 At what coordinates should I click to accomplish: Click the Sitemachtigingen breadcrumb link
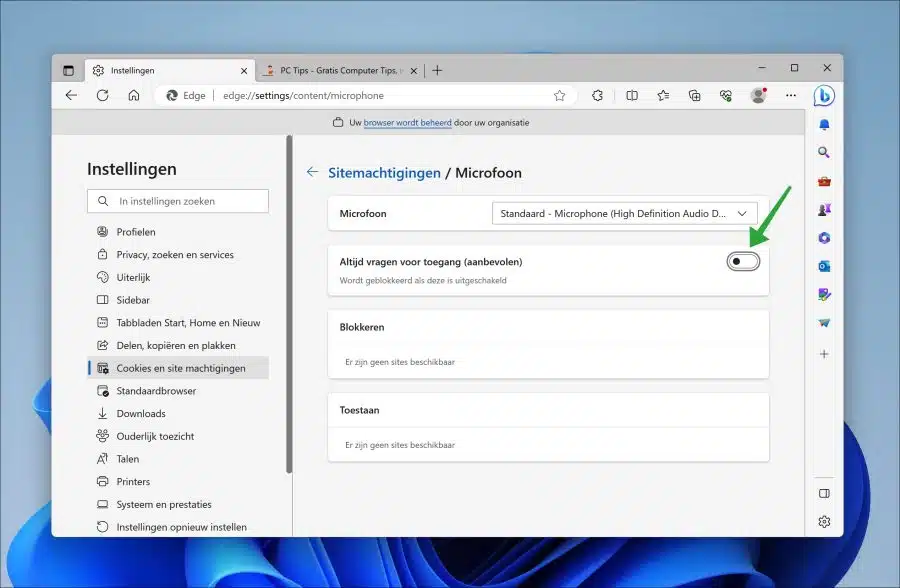(385, 173)
